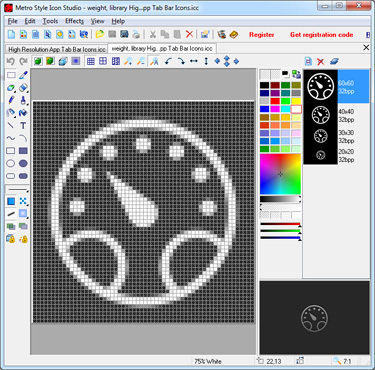The width and height of the screenshot is (375, 370).
Task: Select the straight Line tool
Action: pyautogui.click(x=11, y=126)
